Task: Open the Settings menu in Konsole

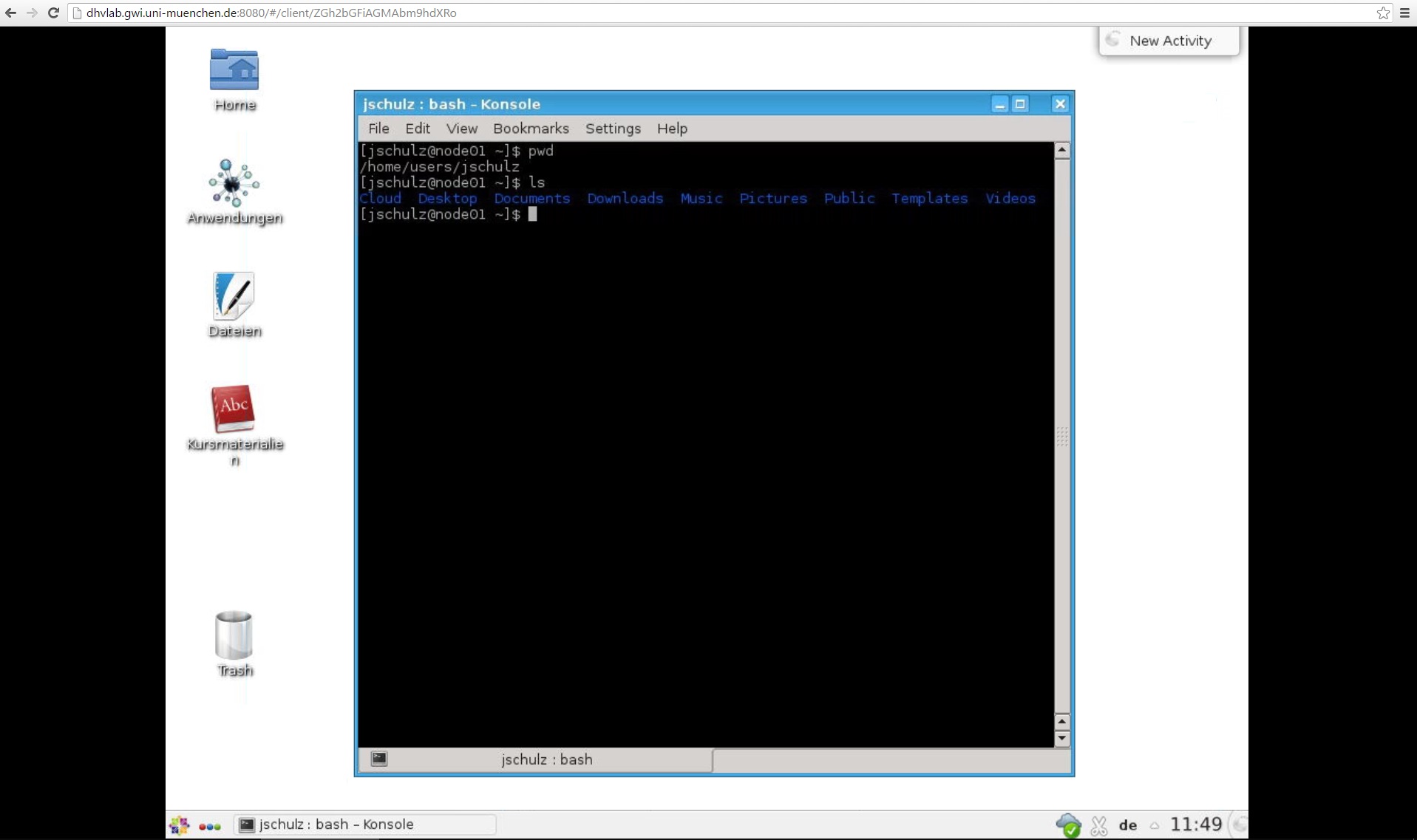Action: coord(613,129)
